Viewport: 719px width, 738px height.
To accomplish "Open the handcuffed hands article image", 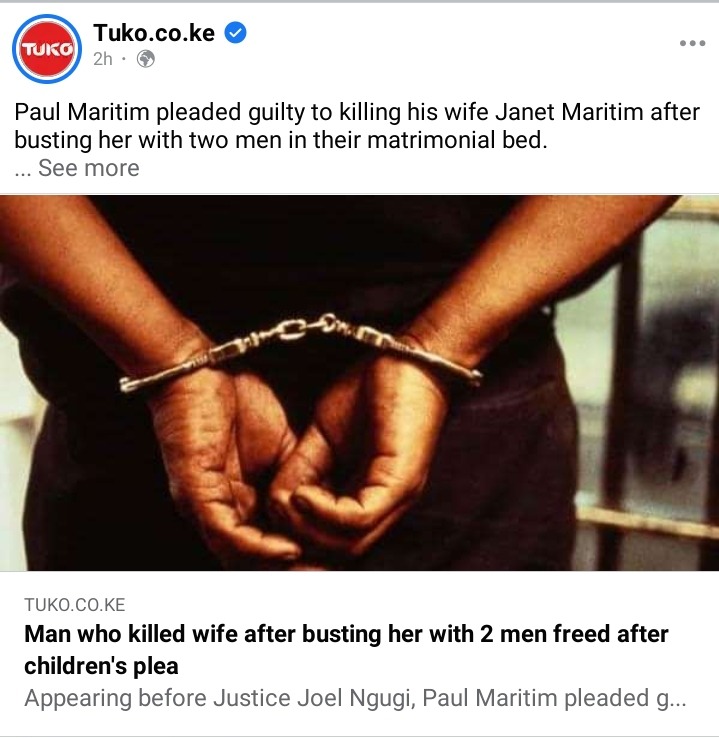I will [x=360, y=383].
